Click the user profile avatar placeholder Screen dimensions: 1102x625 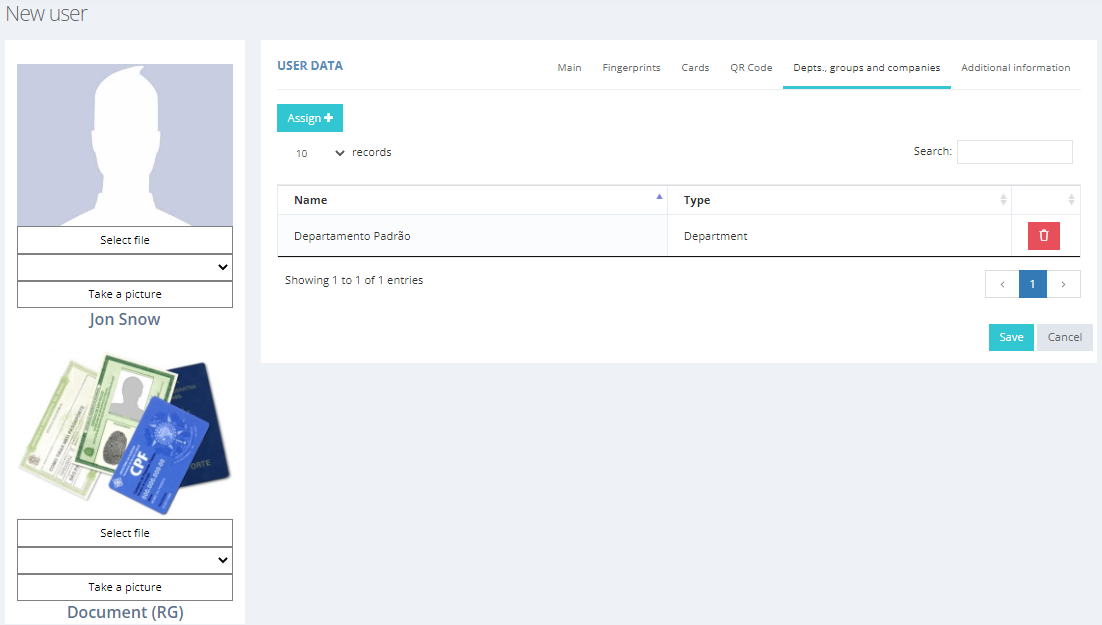click(125, 145)
